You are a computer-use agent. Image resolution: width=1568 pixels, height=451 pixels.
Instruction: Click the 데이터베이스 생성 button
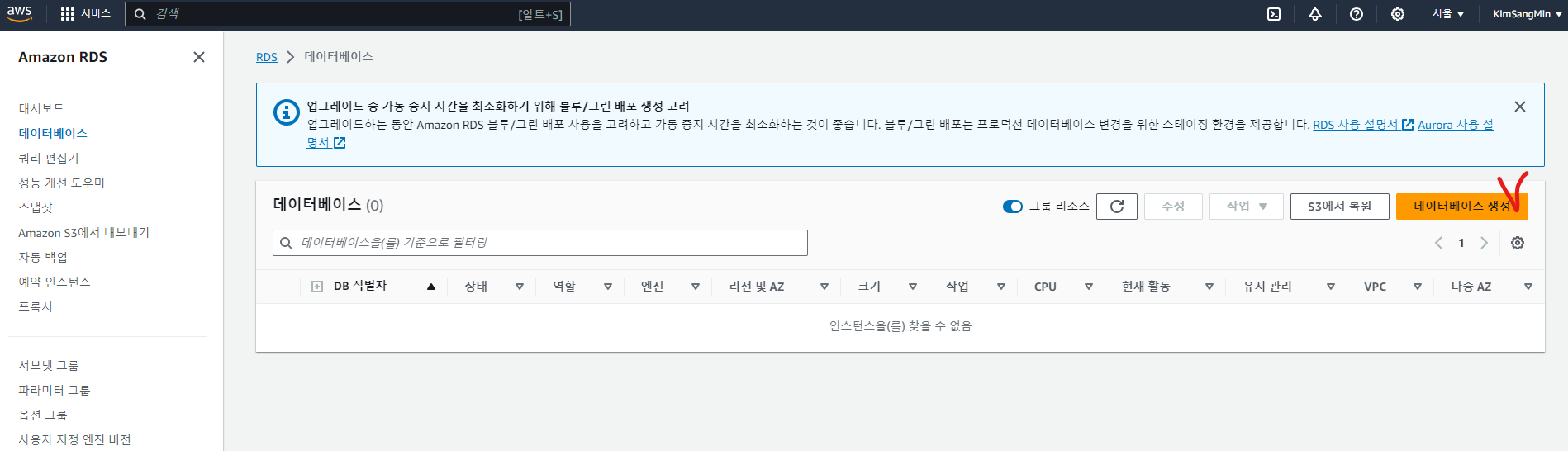click(1461, 207)
